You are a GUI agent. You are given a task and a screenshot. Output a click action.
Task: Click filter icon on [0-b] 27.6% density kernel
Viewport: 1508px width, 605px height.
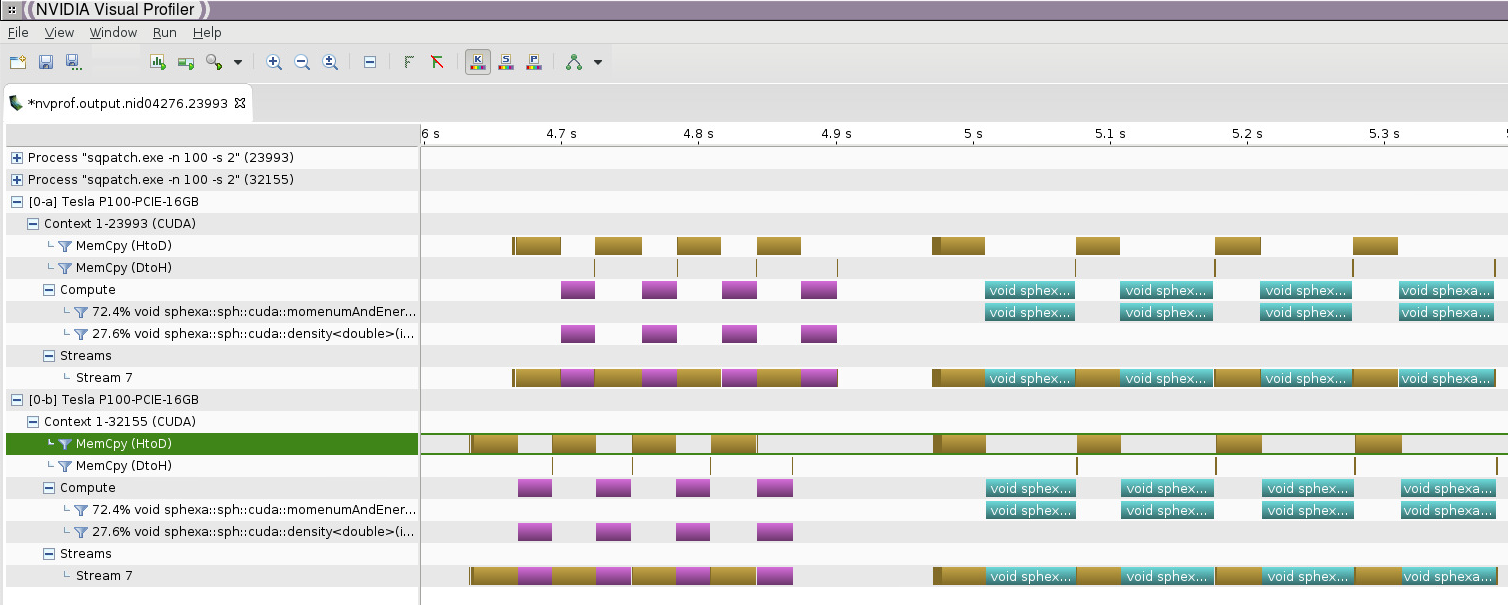[x=81, y=532]
